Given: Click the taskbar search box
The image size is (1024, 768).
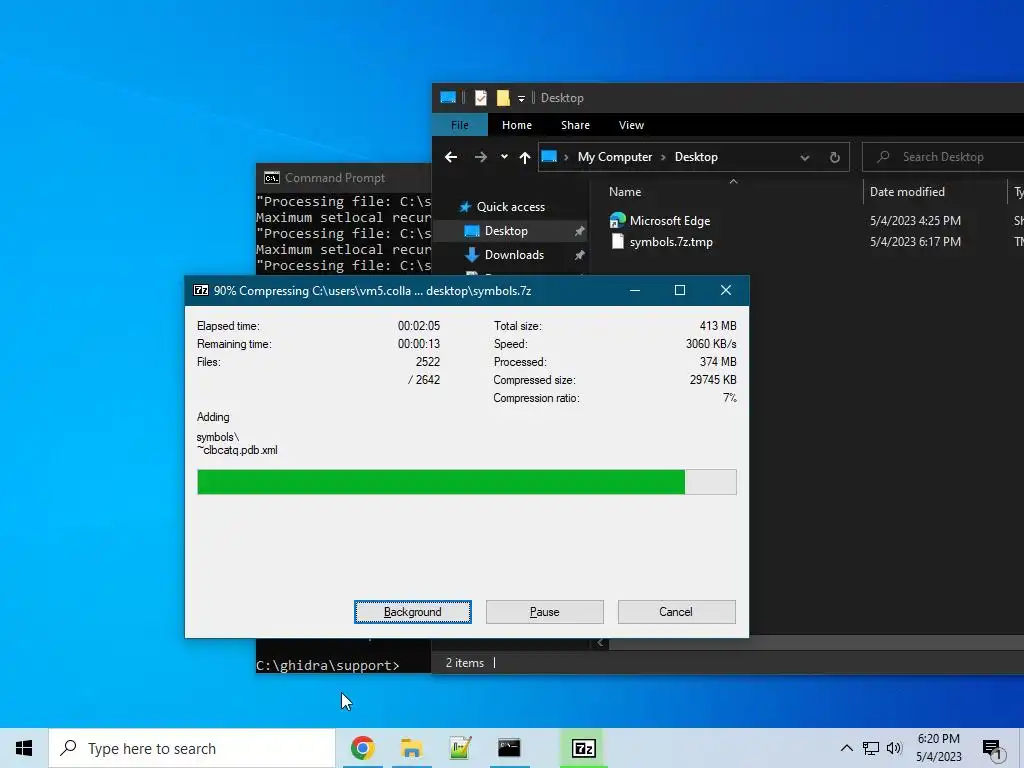Looking at the screenshot, I should pyautogui.click(x=192, y=748).
